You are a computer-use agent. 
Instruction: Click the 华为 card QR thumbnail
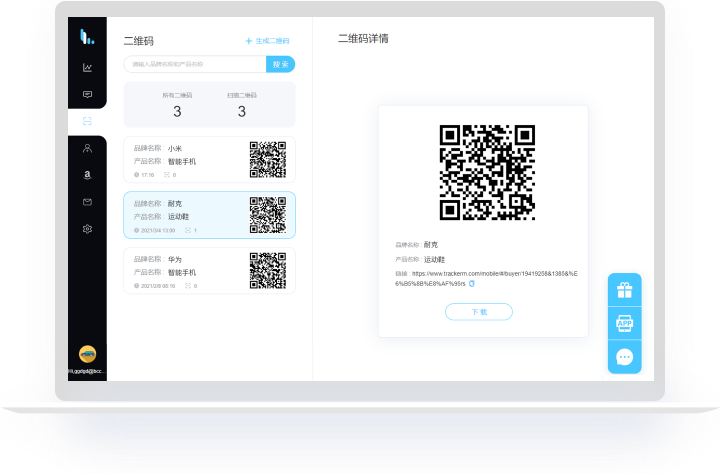pos(268,270)
